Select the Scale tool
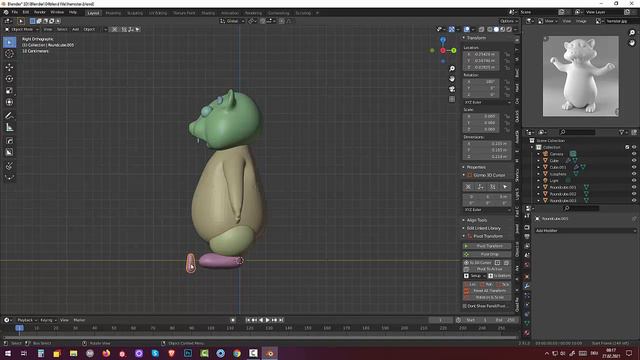The height and width of the screenshot is (360, 640). click(x=9, y=91)
